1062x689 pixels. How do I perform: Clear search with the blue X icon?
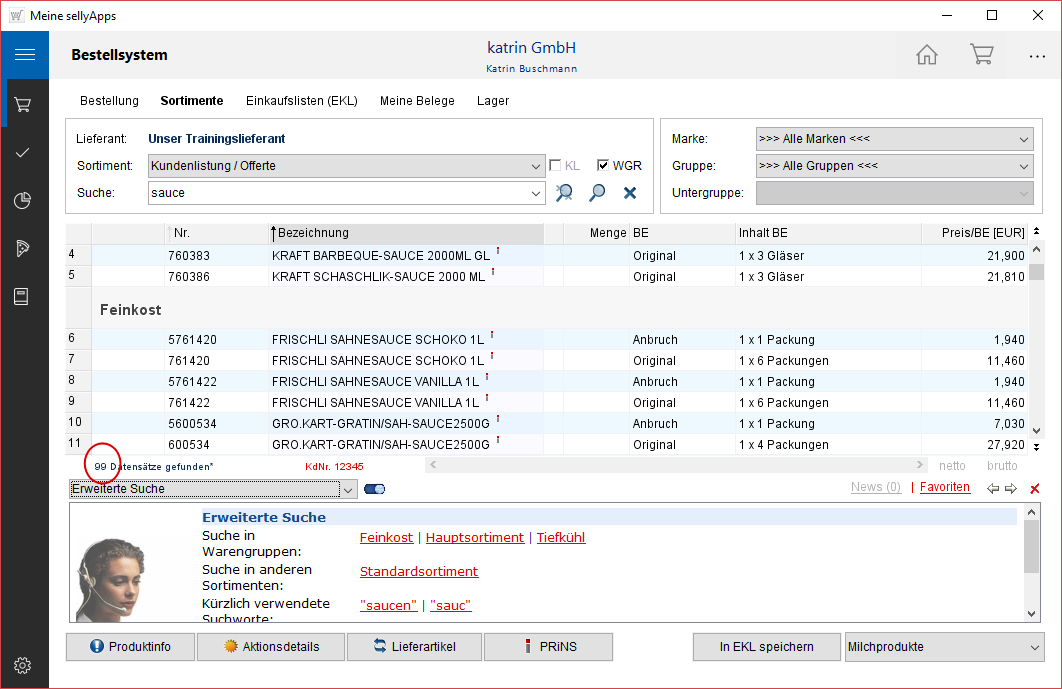(630, 193)
